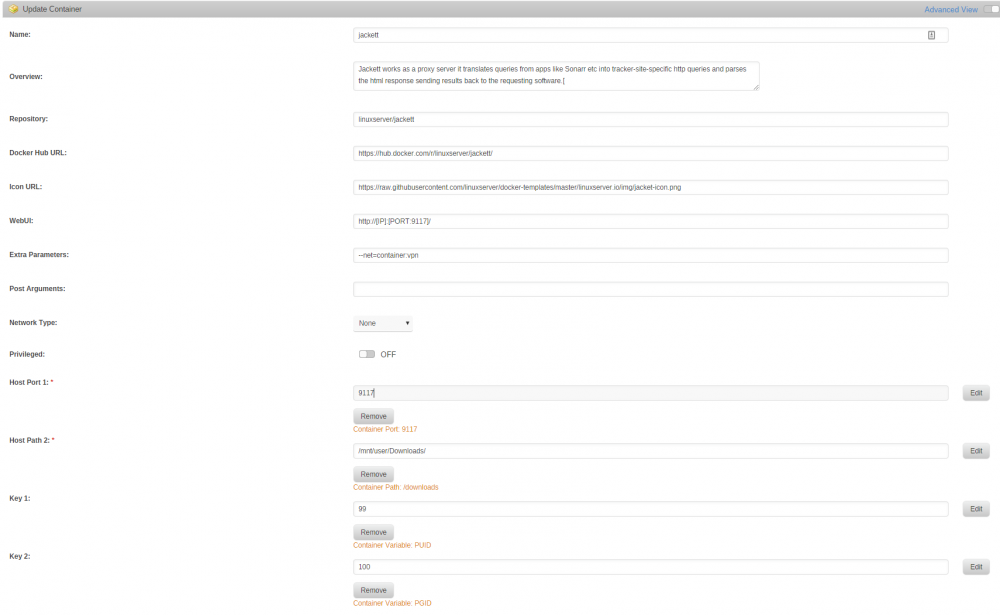The width and height of the screenshot is (1000, 615).
Task: Edit the Host Port 1 entry
Action: click(x=976, y=393)
